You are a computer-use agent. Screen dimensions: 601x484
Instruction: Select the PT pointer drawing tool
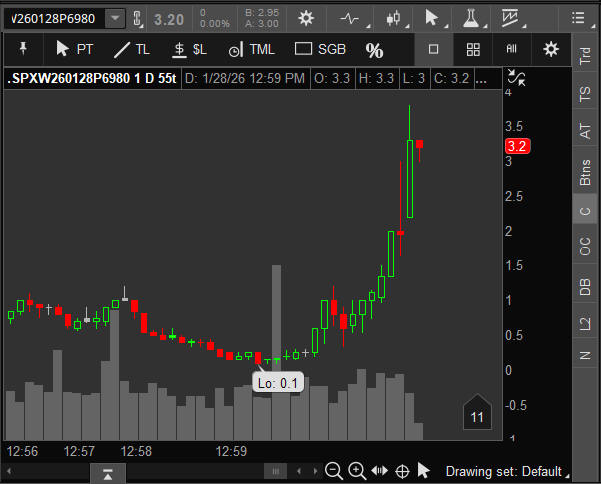(75, 49)
